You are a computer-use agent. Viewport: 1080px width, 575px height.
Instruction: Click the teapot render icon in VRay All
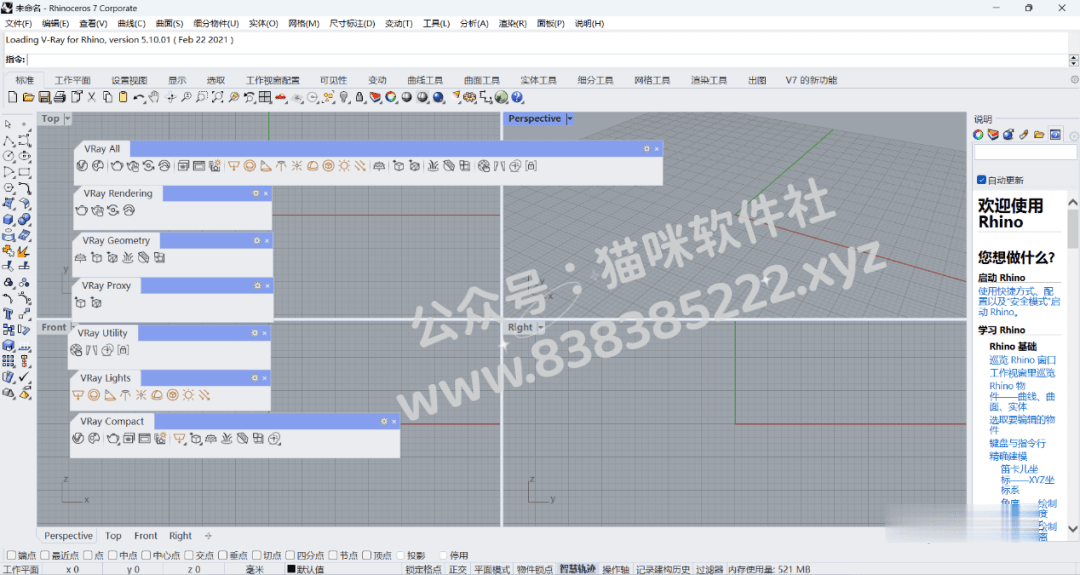tap(117, 166)
